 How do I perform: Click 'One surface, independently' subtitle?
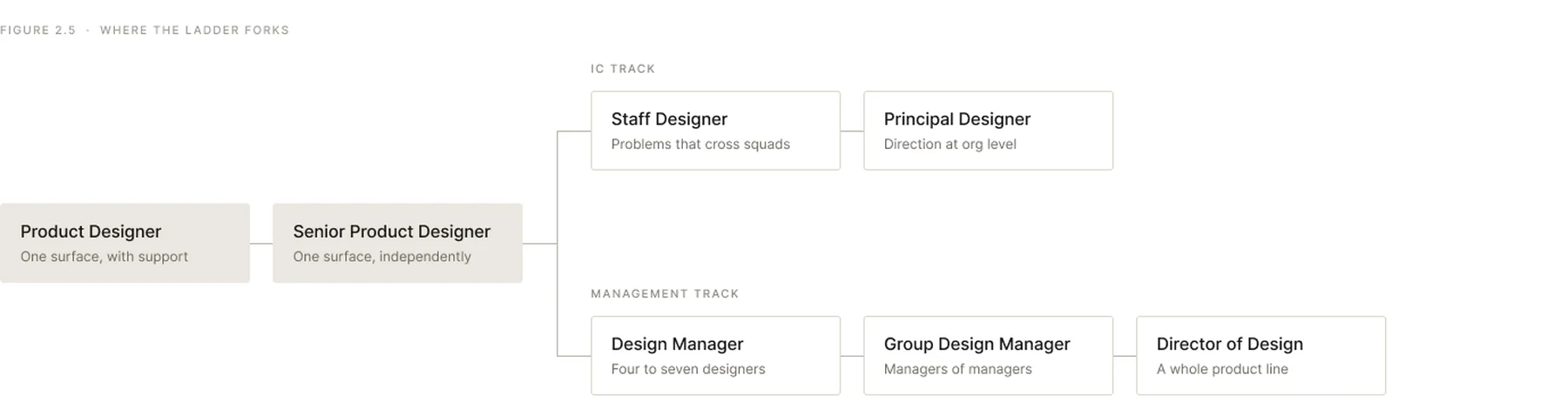[x=382, y=257]
